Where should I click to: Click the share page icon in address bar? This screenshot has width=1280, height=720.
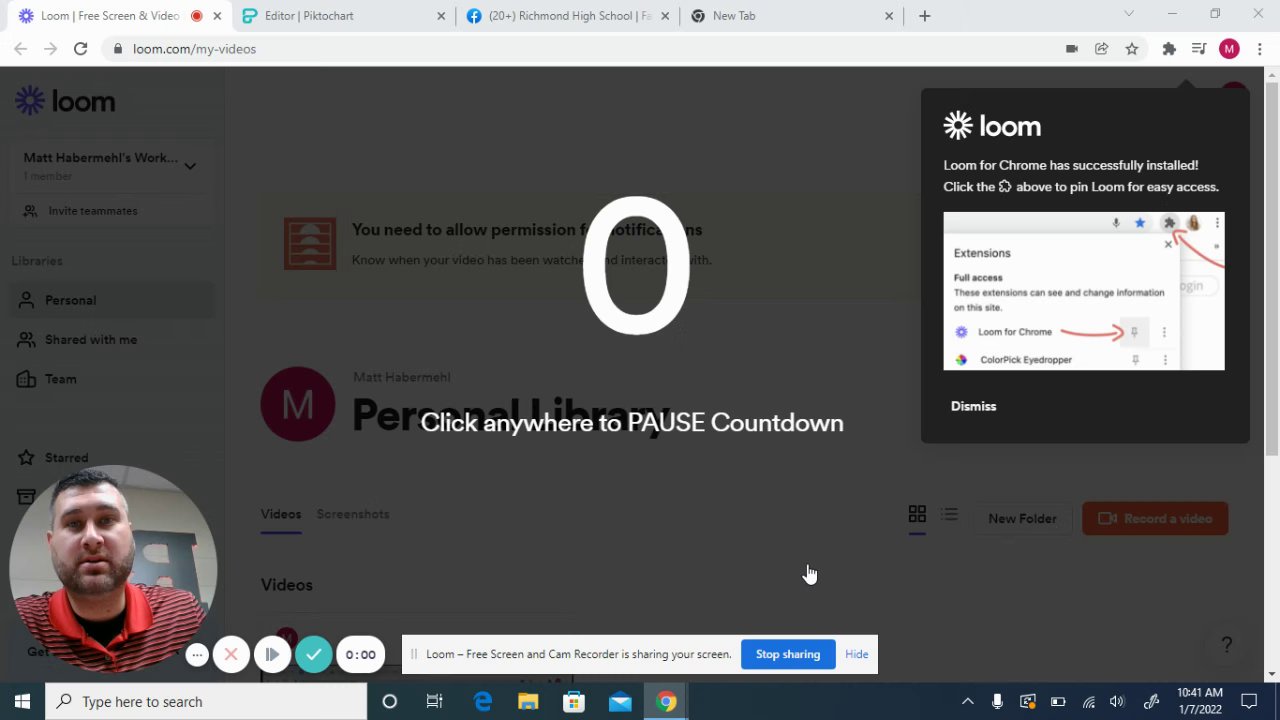1101,48
